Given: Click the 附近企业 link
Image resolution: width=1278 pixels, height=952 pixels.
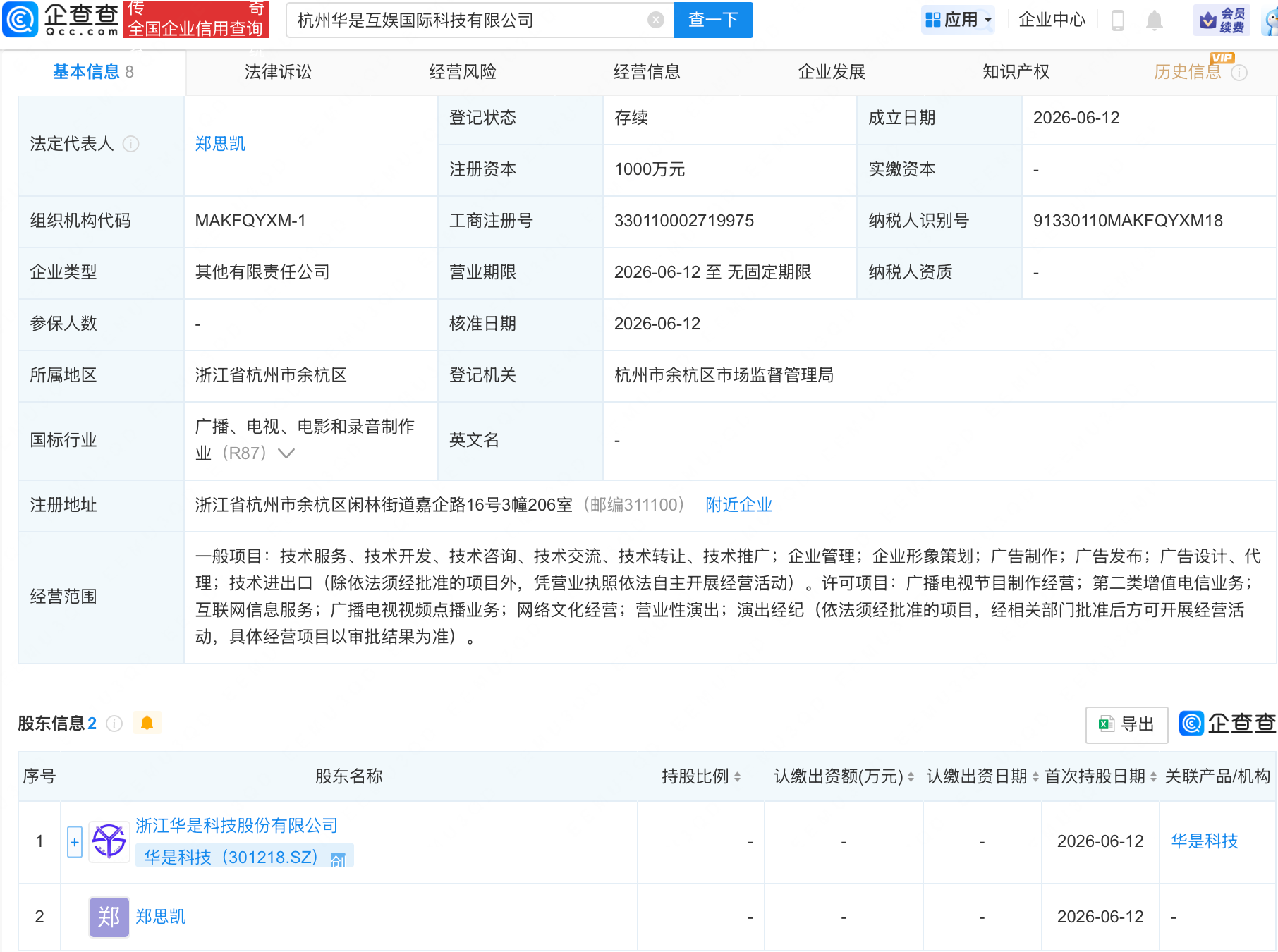Looking at the screenshot, I should click(739, 505).
